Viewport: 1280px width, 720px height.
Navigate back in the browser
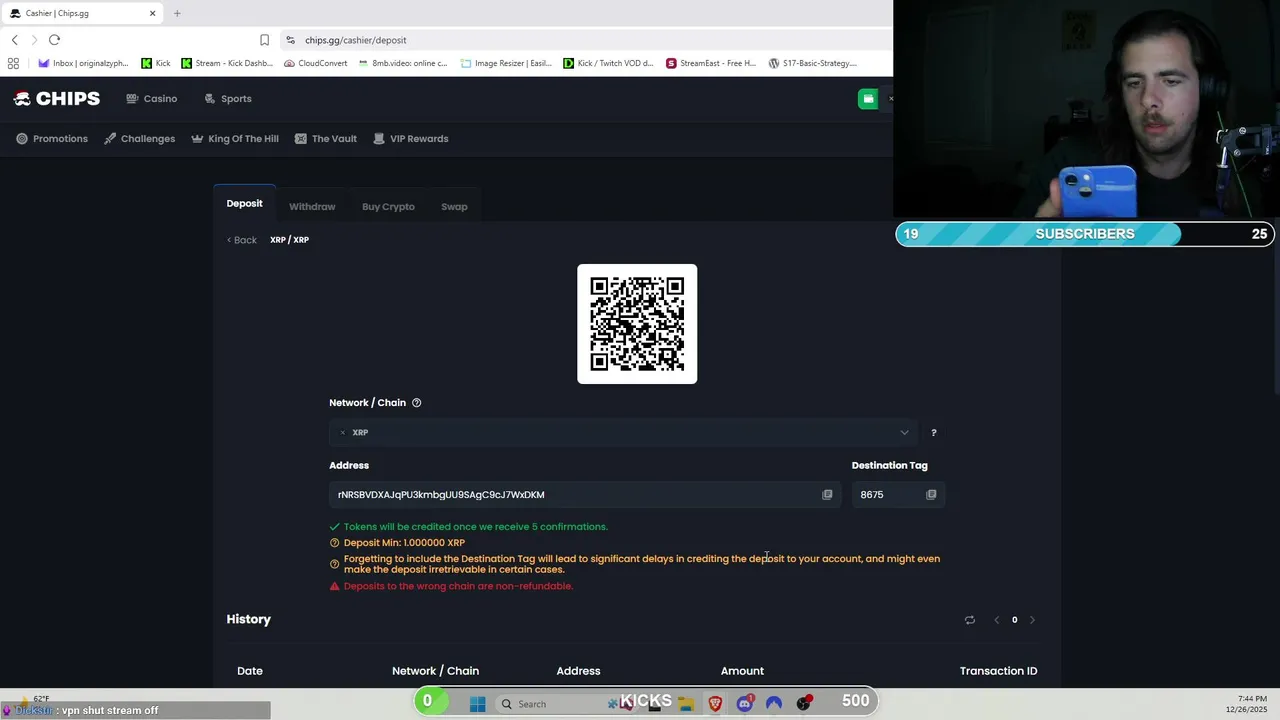coord(15,40)
